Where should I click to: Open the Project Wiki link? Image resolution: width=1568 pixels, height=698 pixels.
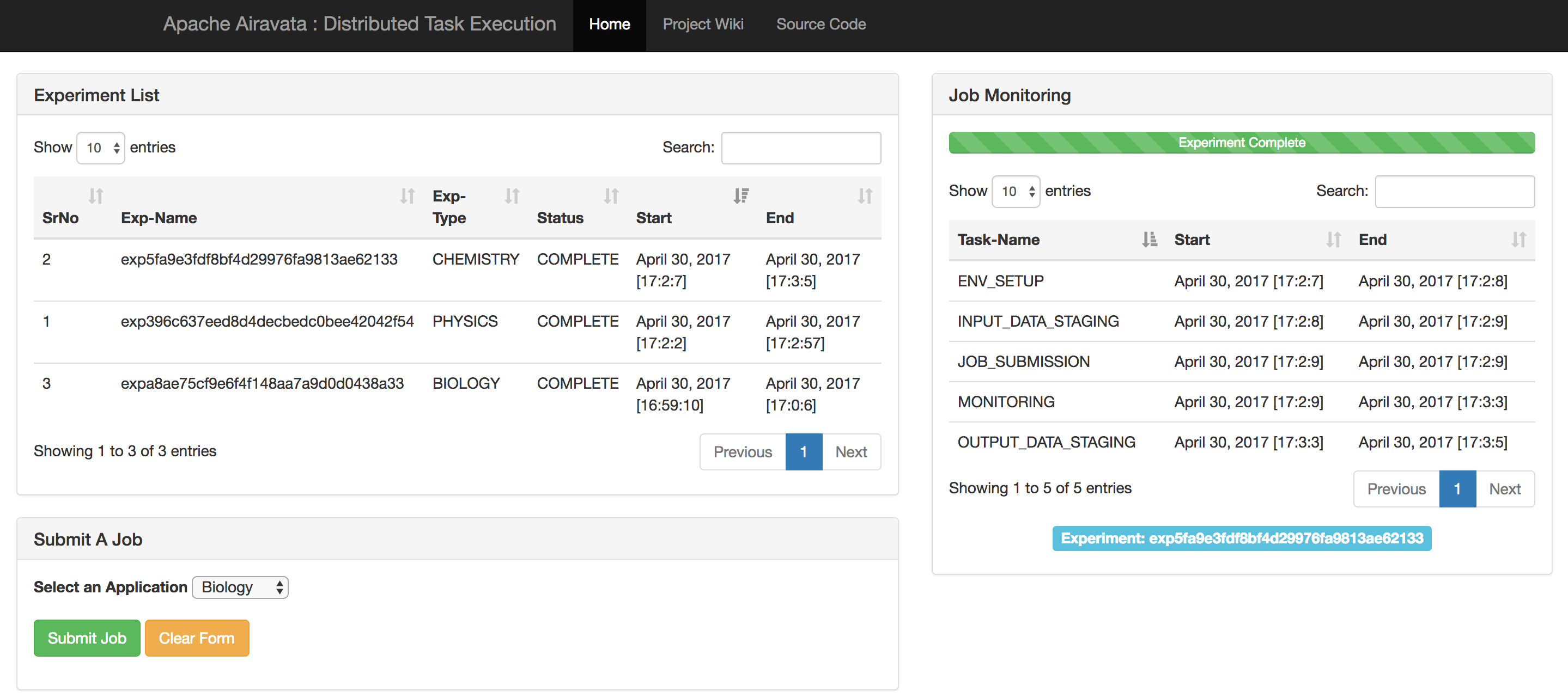(x=703, y=25)
